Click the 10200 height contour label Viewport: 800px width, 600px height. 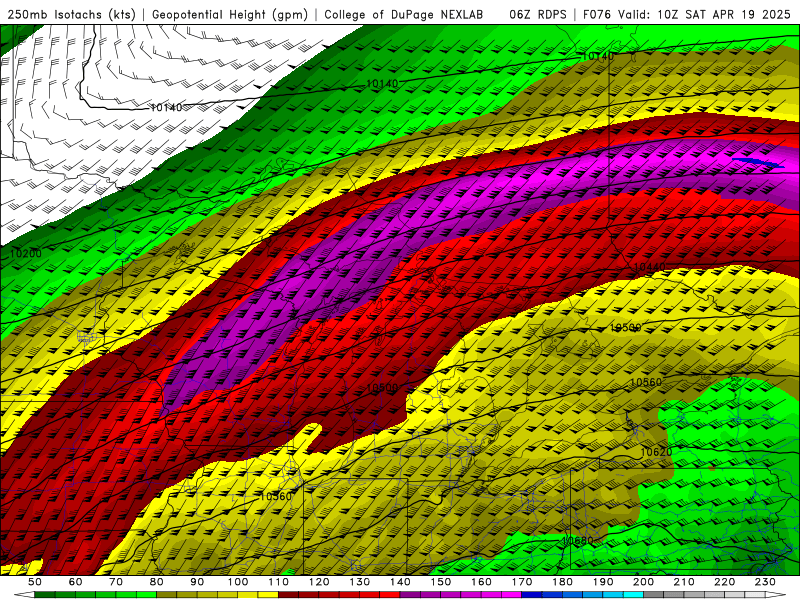(x=26, y=253)
